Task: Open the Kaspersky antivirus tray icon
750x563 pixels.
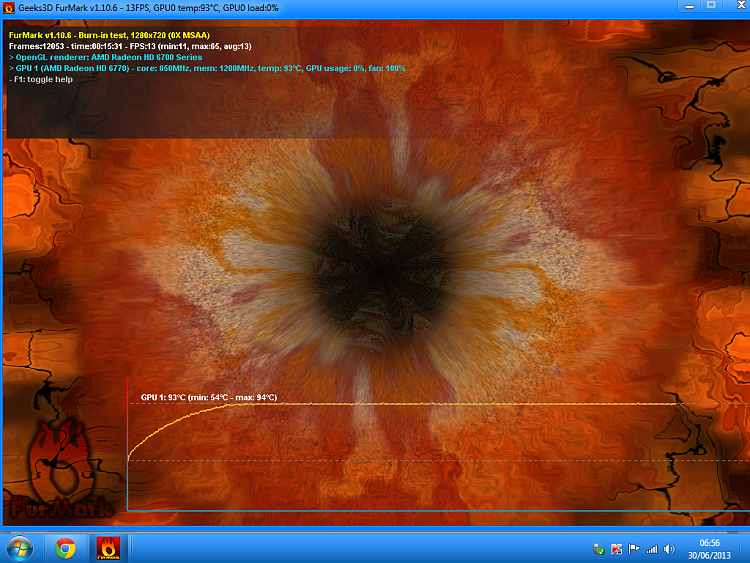Action: pos(616,549)
